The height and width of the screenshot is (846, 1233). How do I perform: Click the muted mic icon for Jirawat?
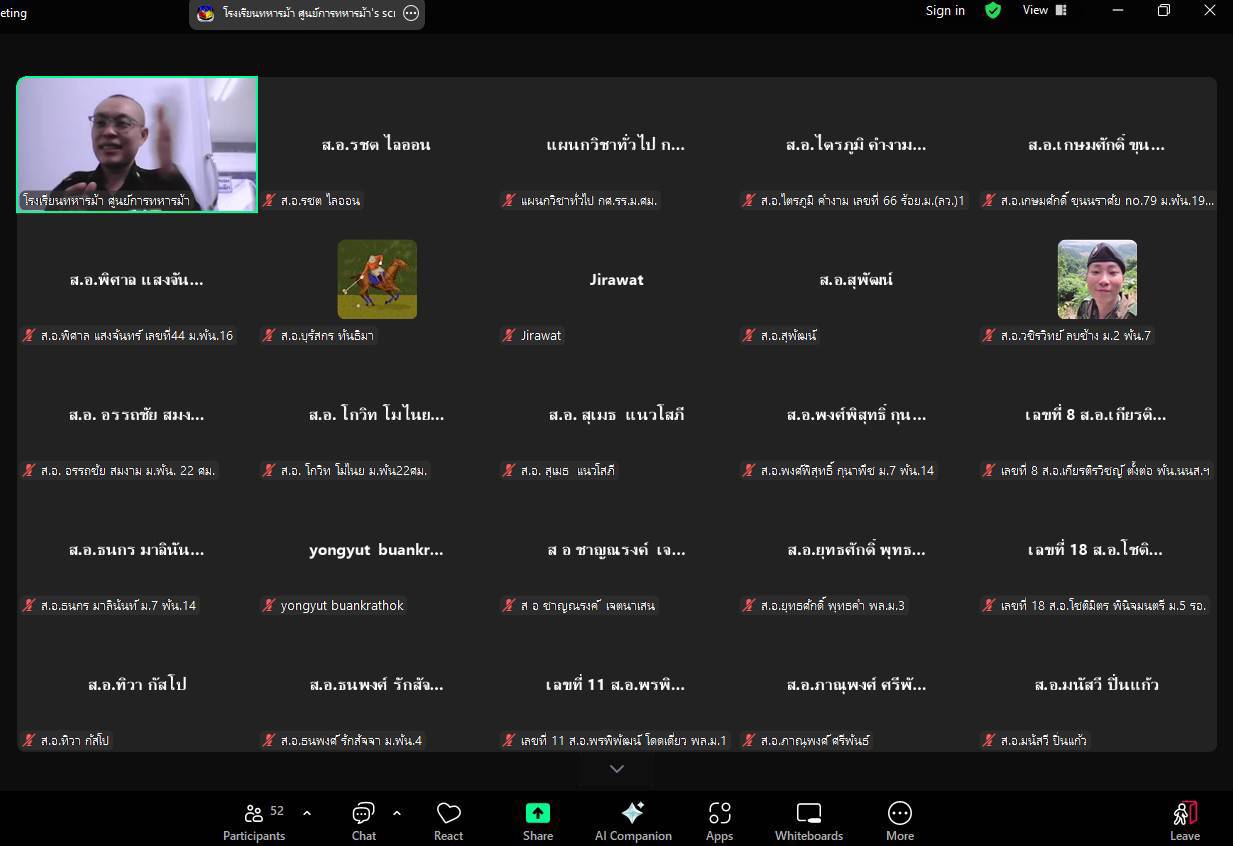click(x=509, y=335)
